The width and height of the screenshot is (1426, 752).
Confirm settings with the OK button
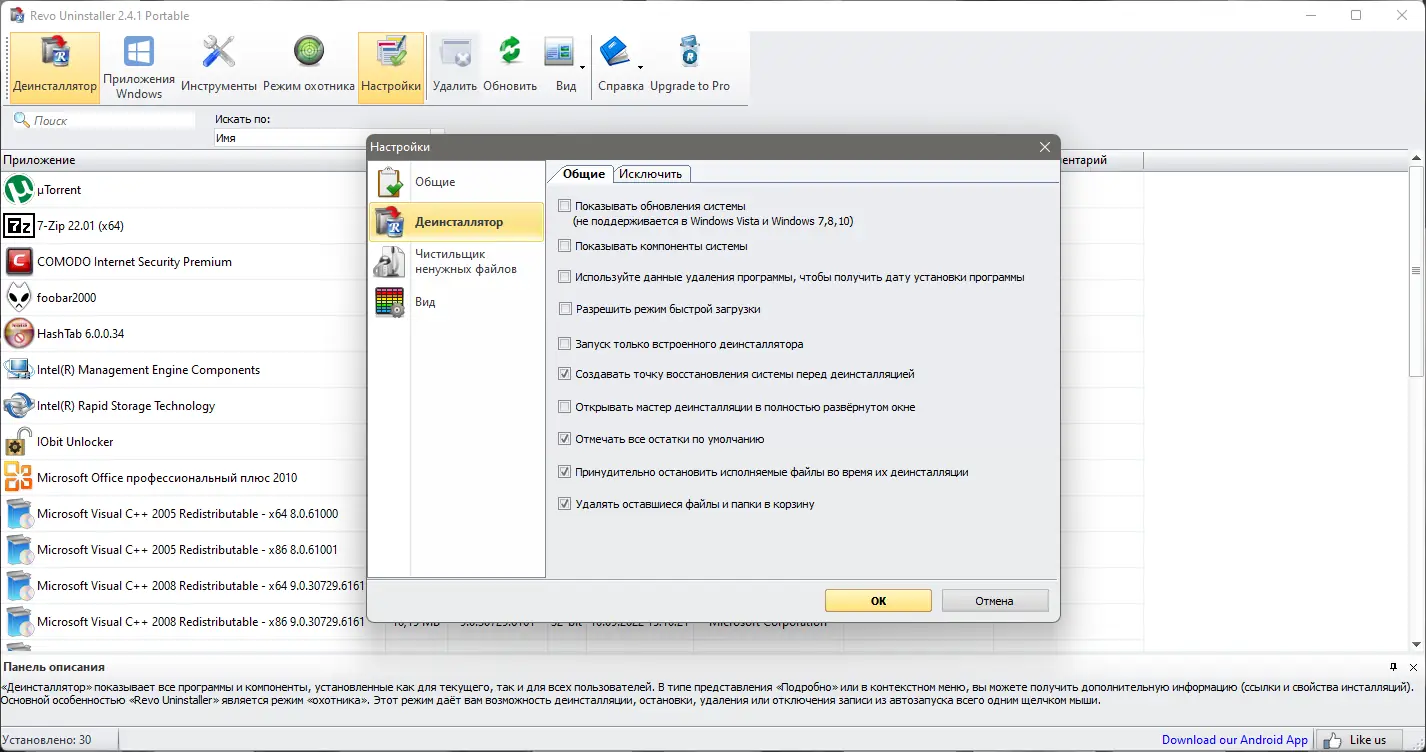878,601
